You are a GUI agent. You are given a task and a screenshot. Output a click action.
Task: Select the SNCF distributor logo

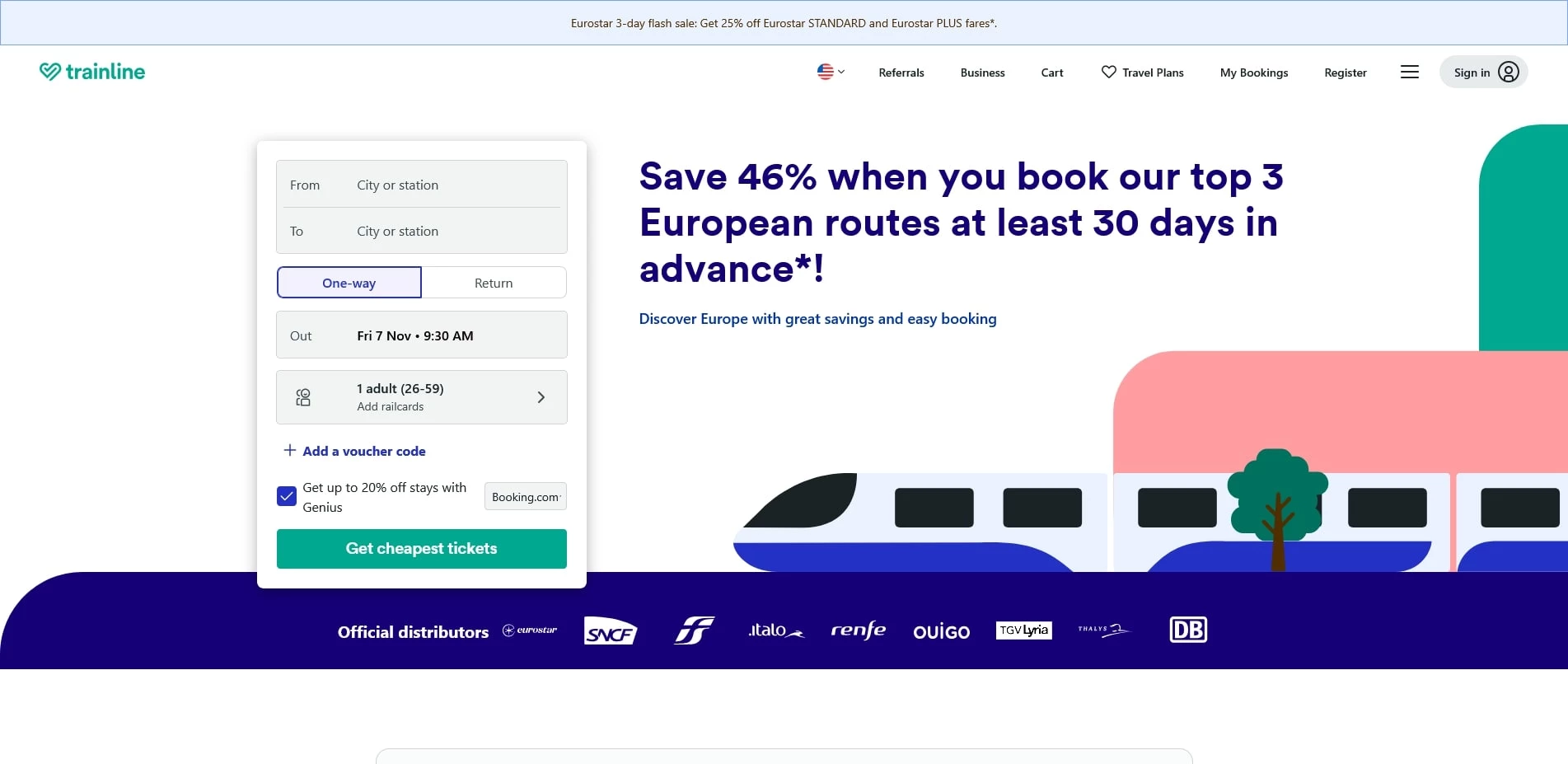coord(610,630)
